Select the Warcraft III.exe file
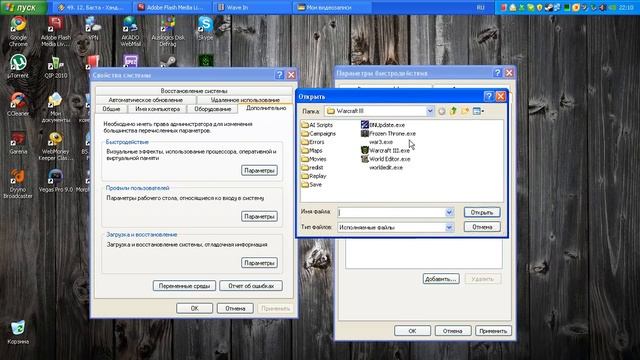 coord(385,151)
